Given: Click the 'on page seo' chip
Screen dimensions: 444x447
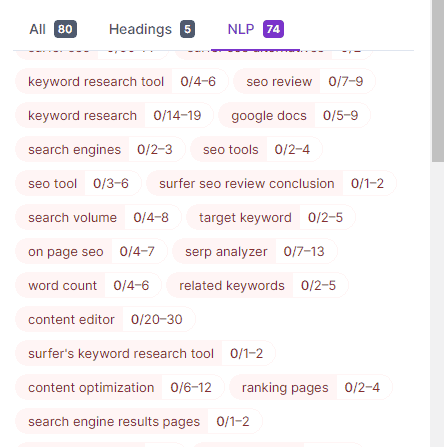Looking at the screenshot, I should pos(91,251).
